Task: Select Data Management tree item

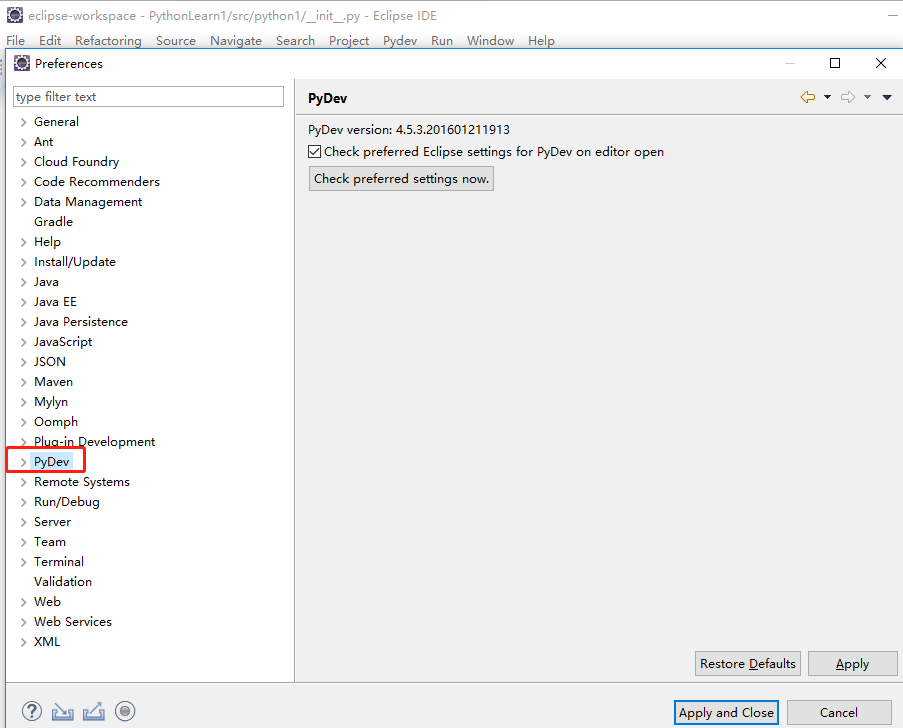Action: point(88,202)
